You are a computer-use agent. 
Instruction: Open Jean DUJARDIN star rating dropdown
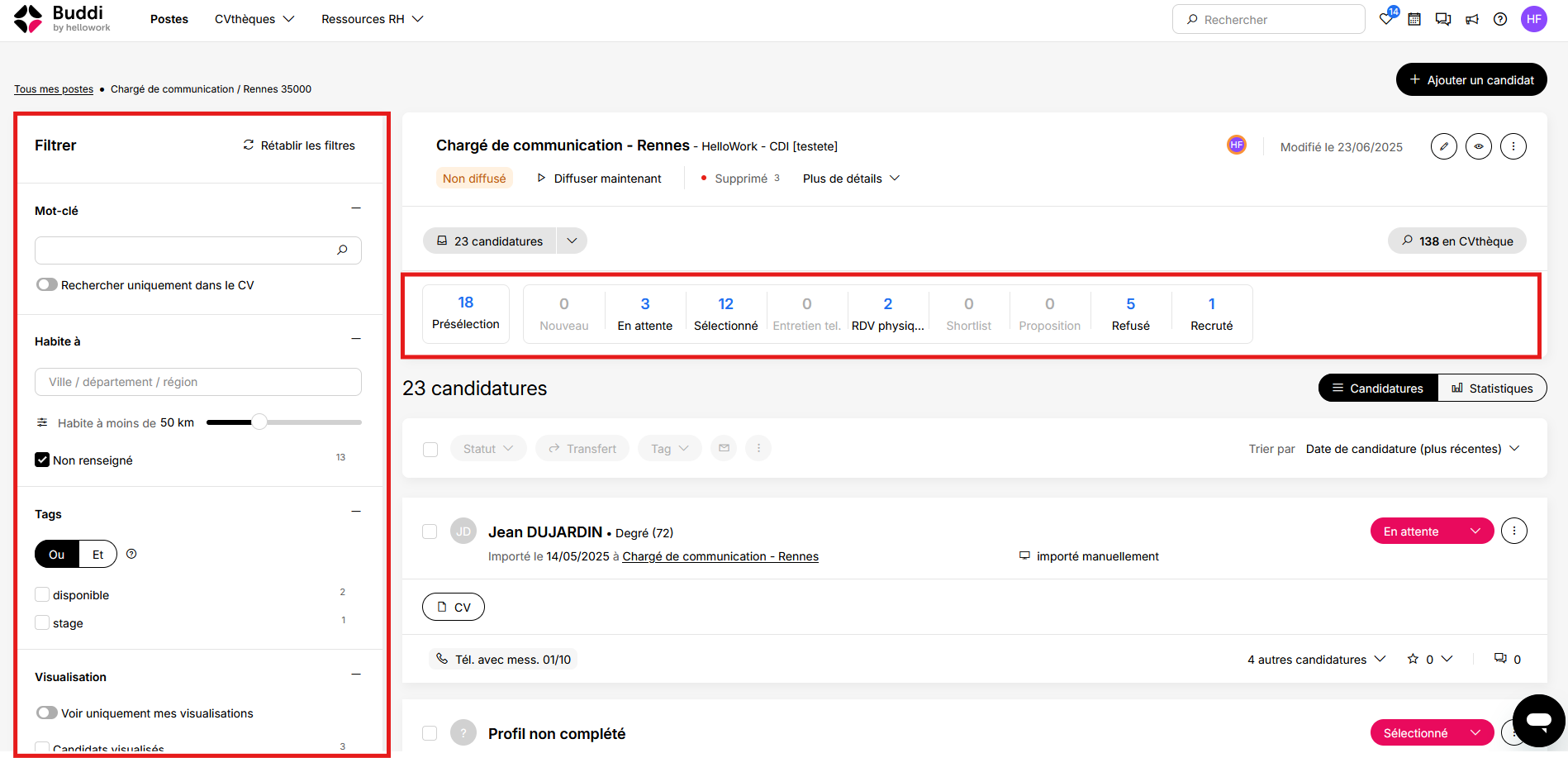[1429, 659]
